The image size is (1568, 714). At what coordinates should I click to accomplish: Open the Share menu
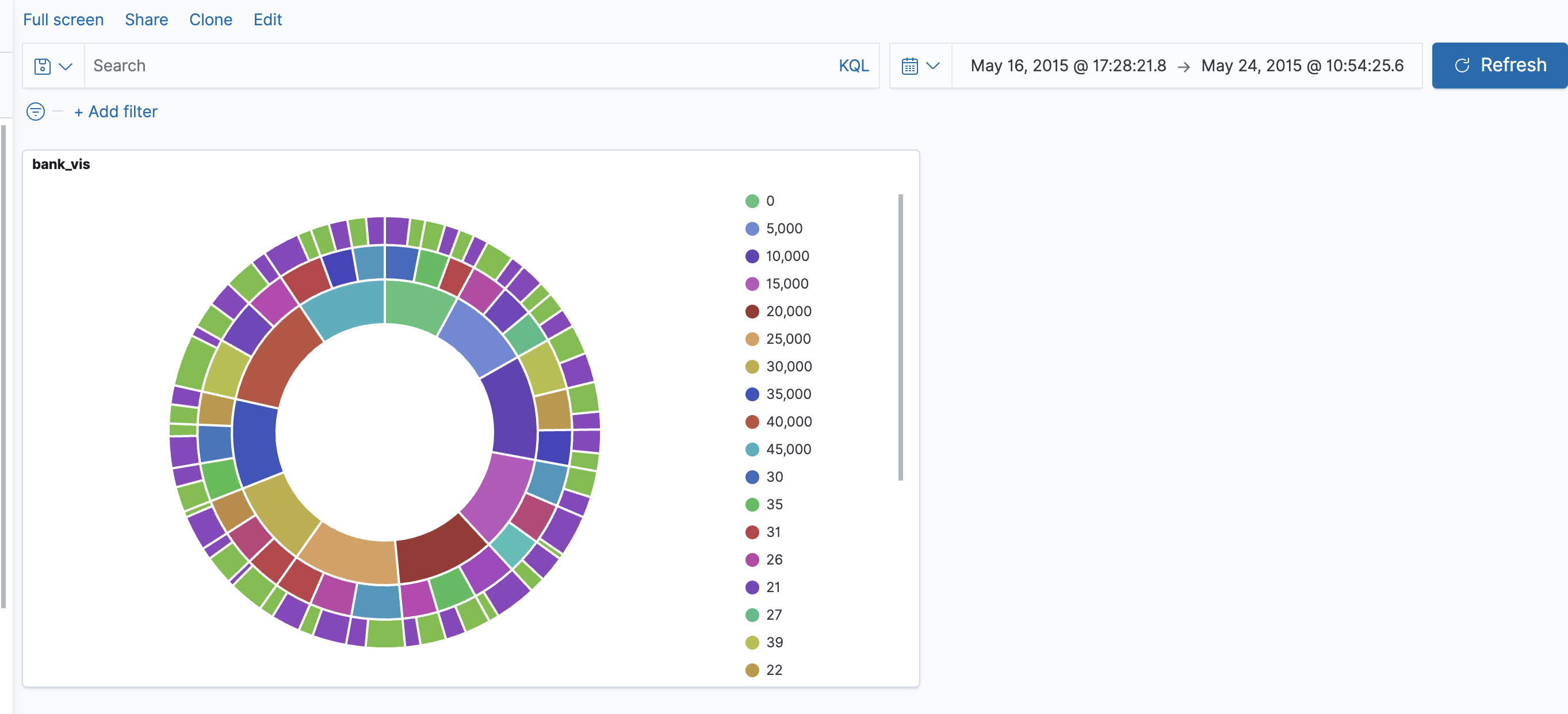coord(146,20)
